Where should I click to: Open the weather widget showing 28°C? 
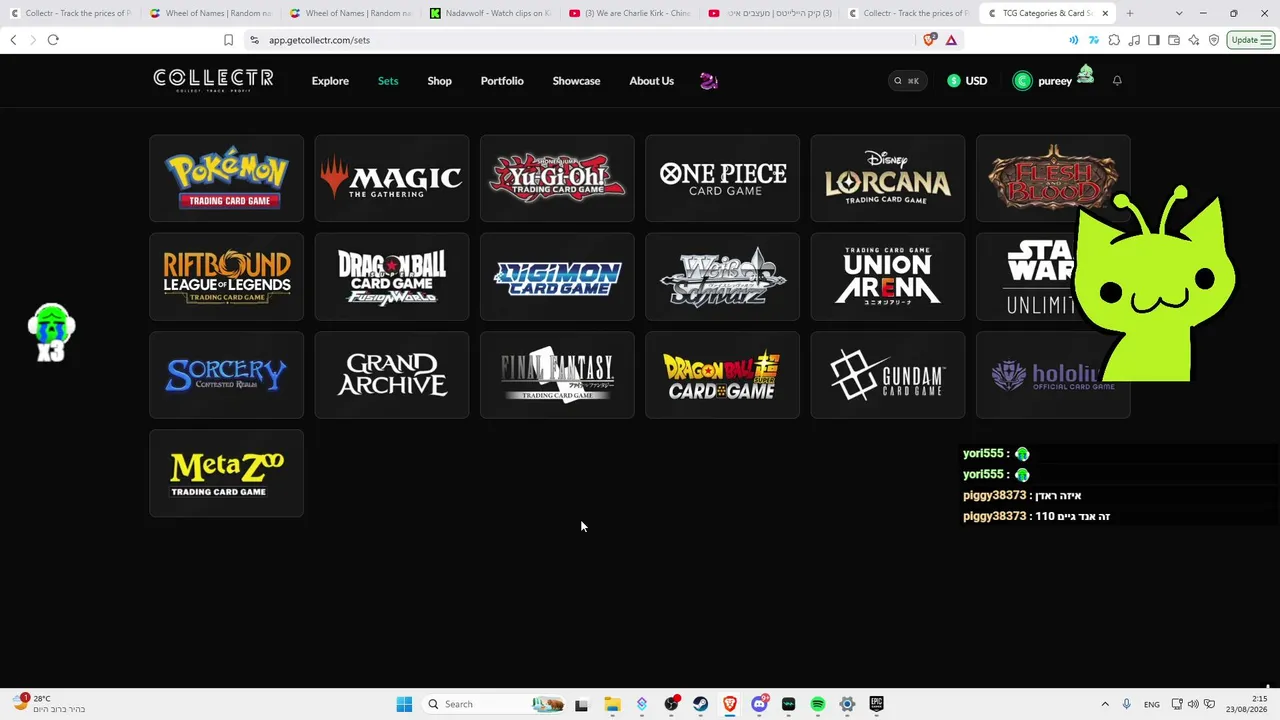(48, 703)
